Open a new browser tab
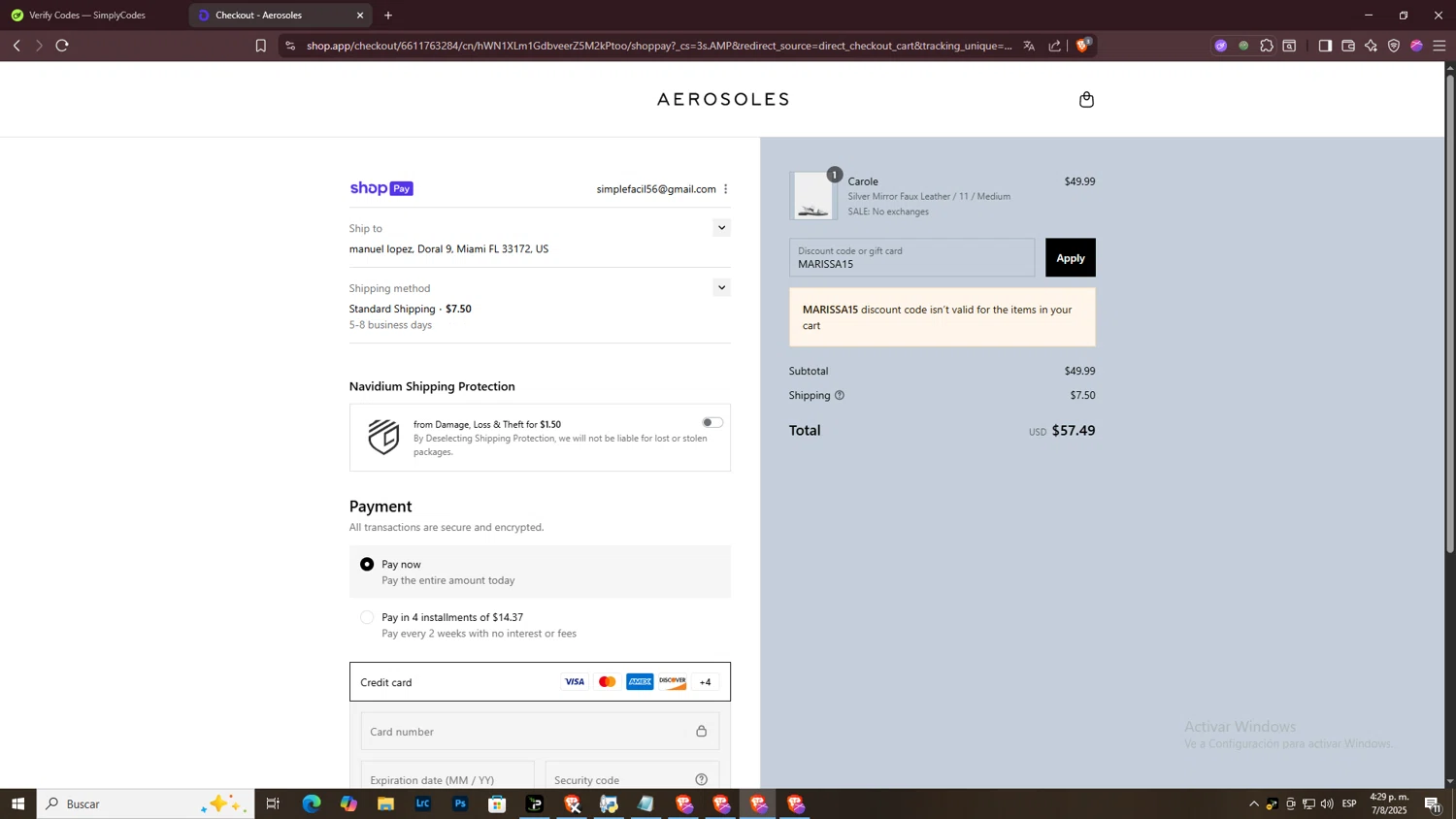The height and width of the screenshot is (819, 1456). 388,16
